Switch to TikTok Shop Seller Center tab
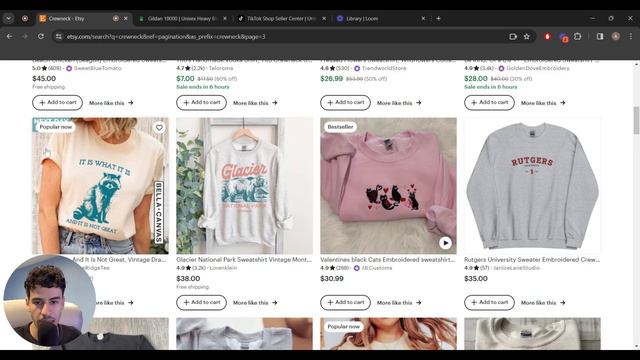This screenshot has height=360, width=640. coord(282,18)
